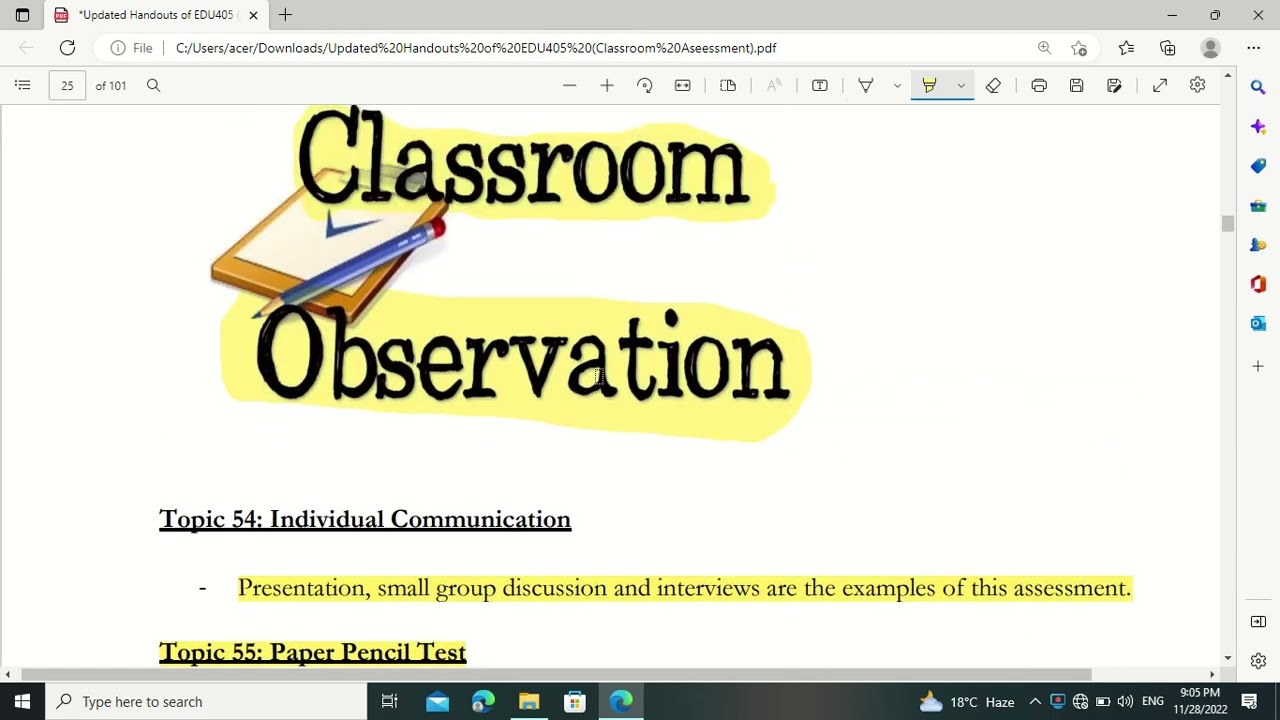The height and width of the screenshot is (720, 1280).
Task: Open browser profile avatar
Action: click(1210, 48)
